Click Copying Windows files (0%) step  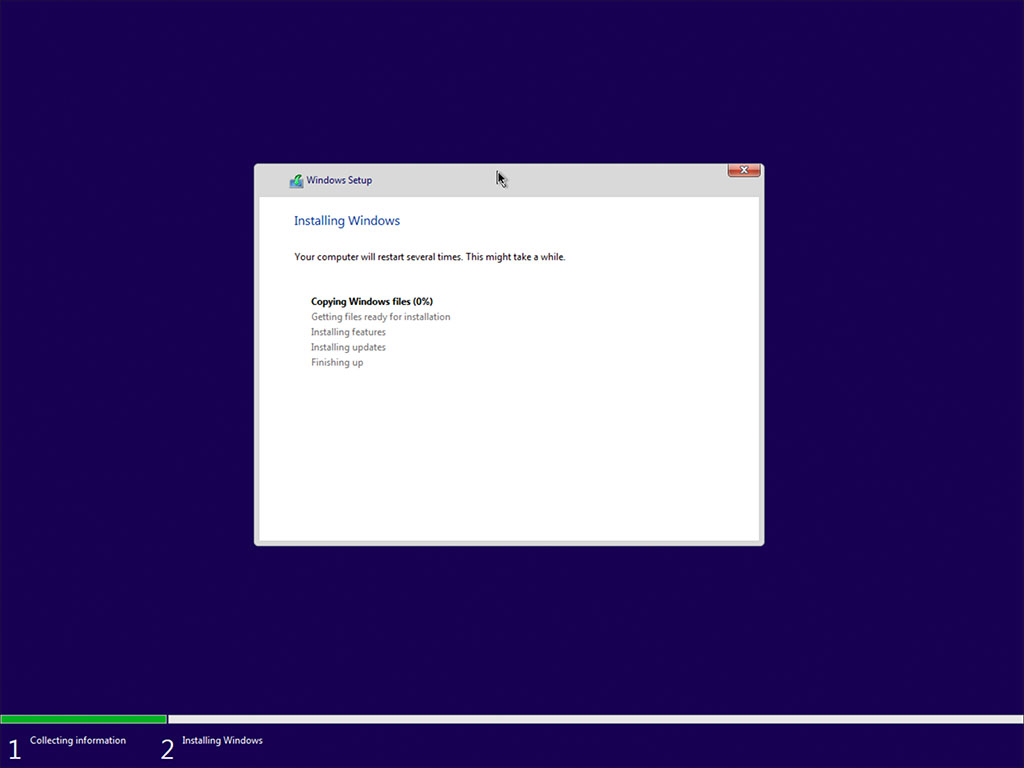pos(372,301)
